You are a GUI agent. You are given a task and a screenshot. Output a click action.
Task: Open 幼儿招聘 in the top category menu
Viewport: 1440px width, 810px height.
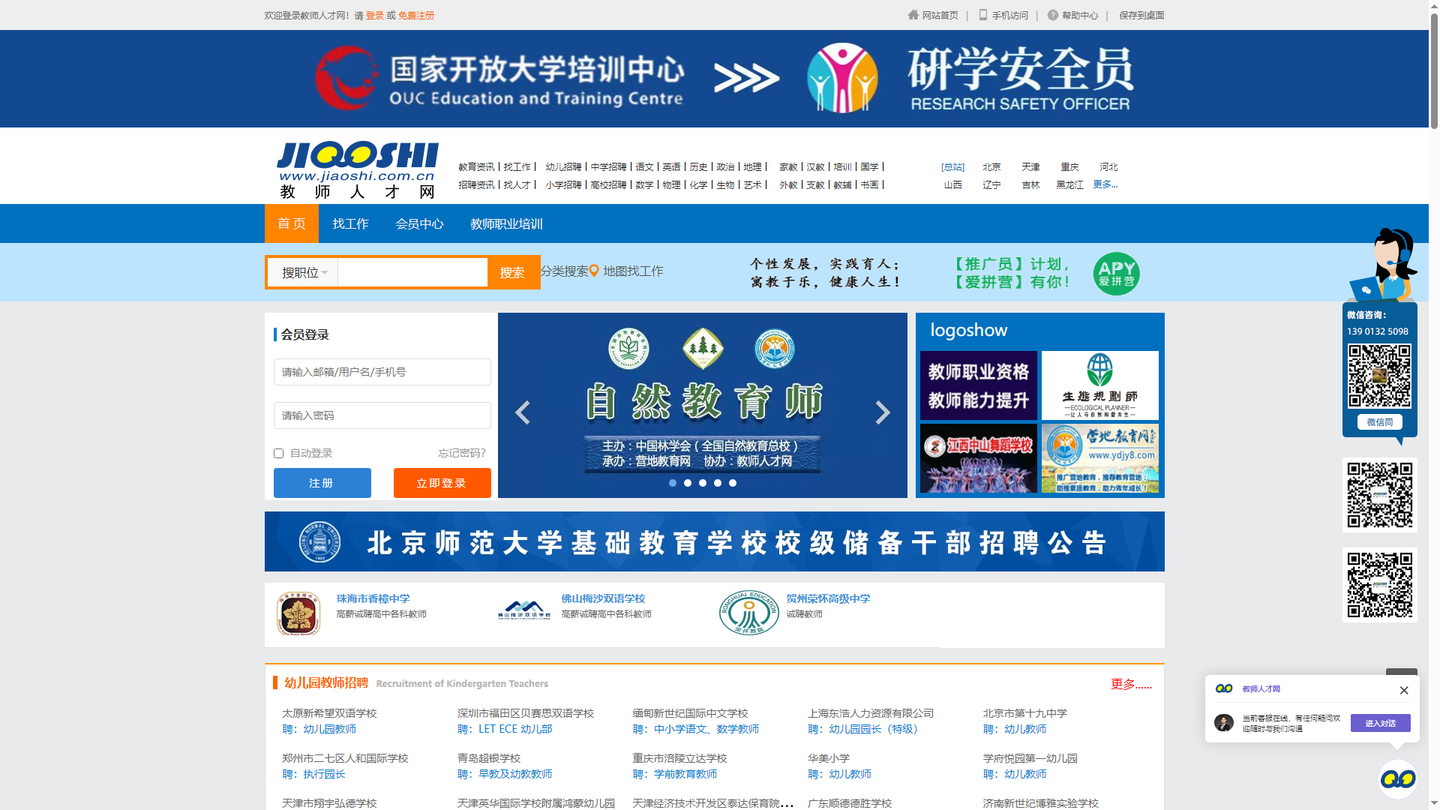tap(564, 167)
